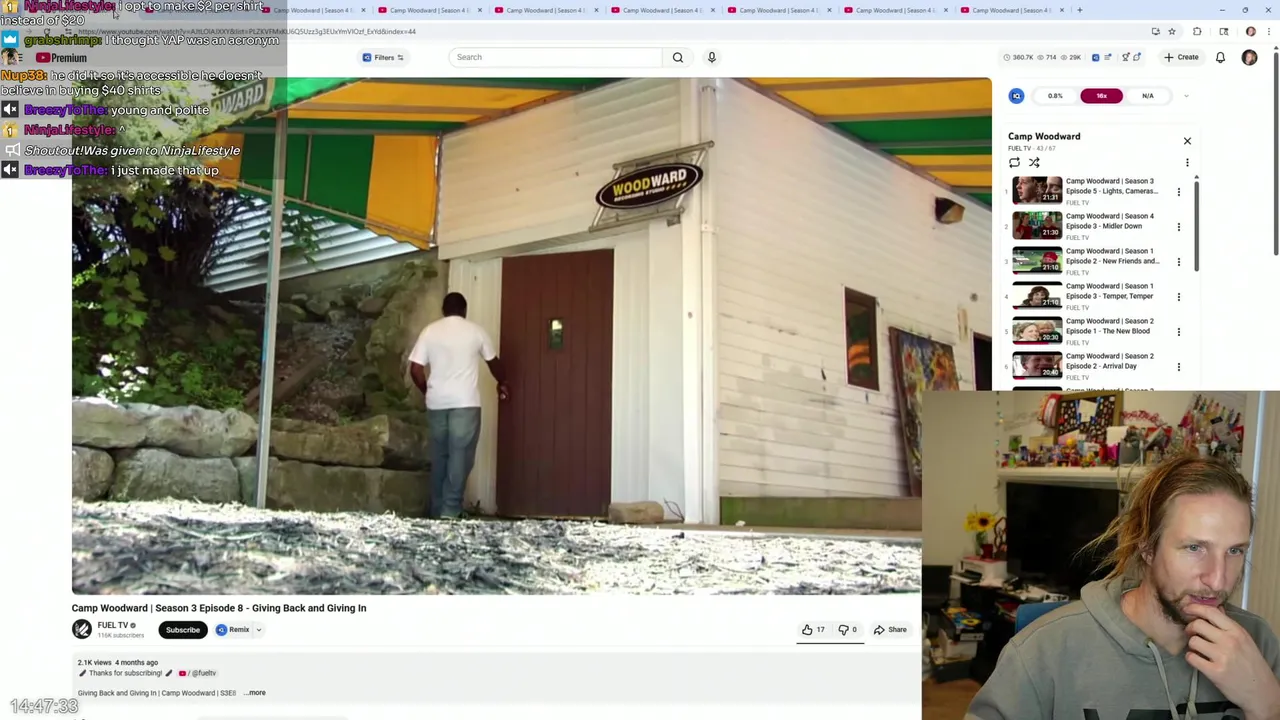Play Season 1 Episode 3 Temper thumbnail
This screenshot has height=720, width=1280.
tap(1037, 296)
